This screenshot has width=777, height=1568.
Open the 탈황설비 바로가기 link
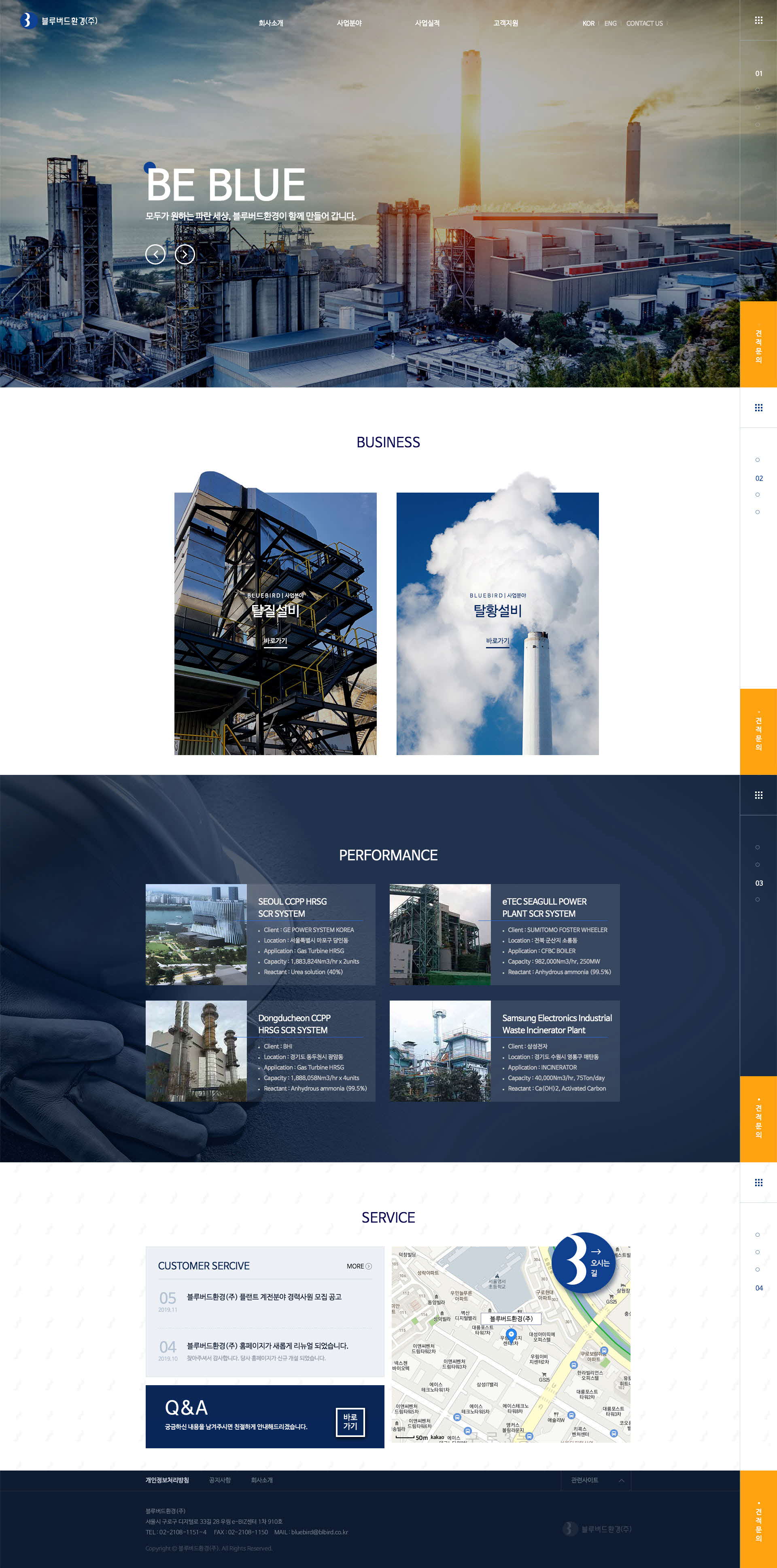pyautogui.click(x=497, y=641)
